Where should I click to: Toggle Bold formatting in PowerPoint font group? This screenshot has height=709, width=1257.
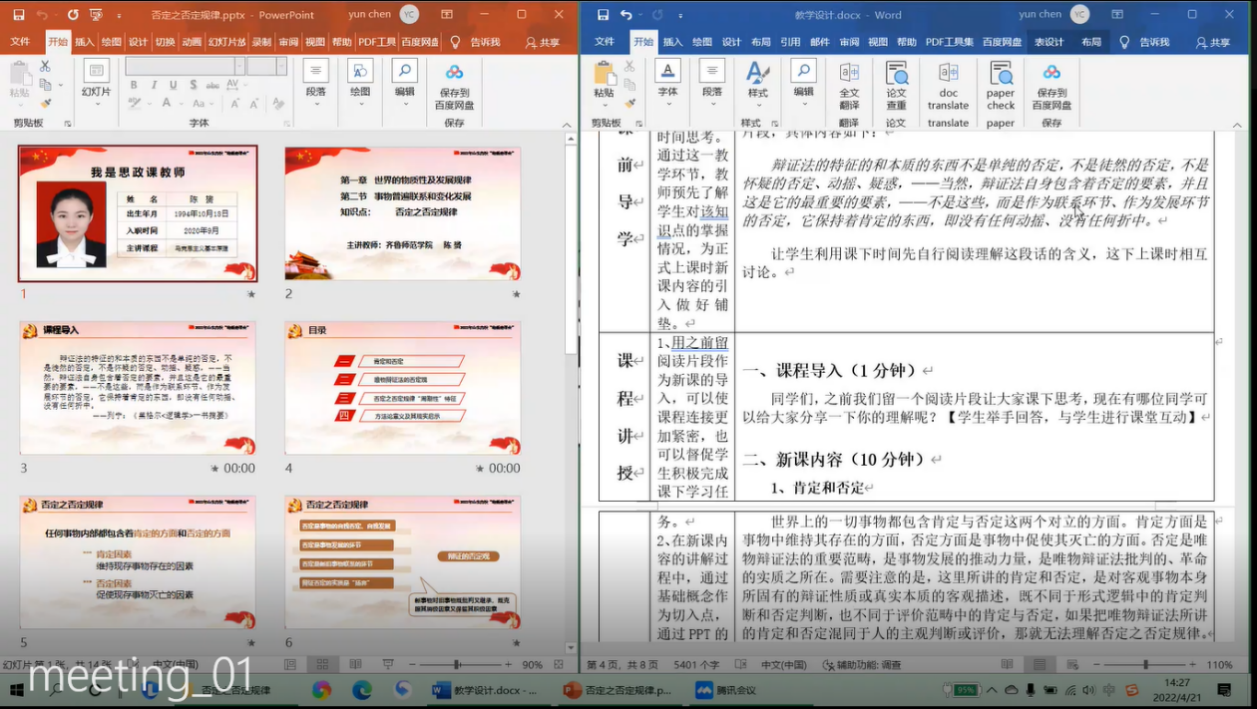pos(133,85)
